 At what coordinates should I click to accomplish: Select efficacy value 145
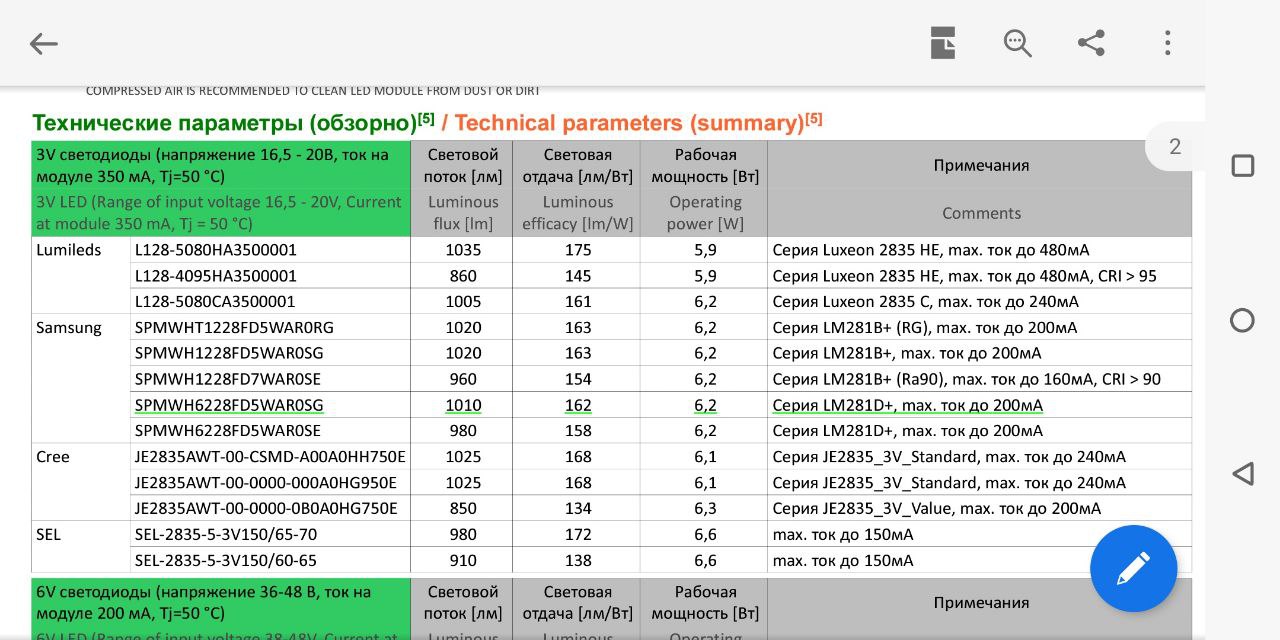pyautogui.click(x=578, y=276)
